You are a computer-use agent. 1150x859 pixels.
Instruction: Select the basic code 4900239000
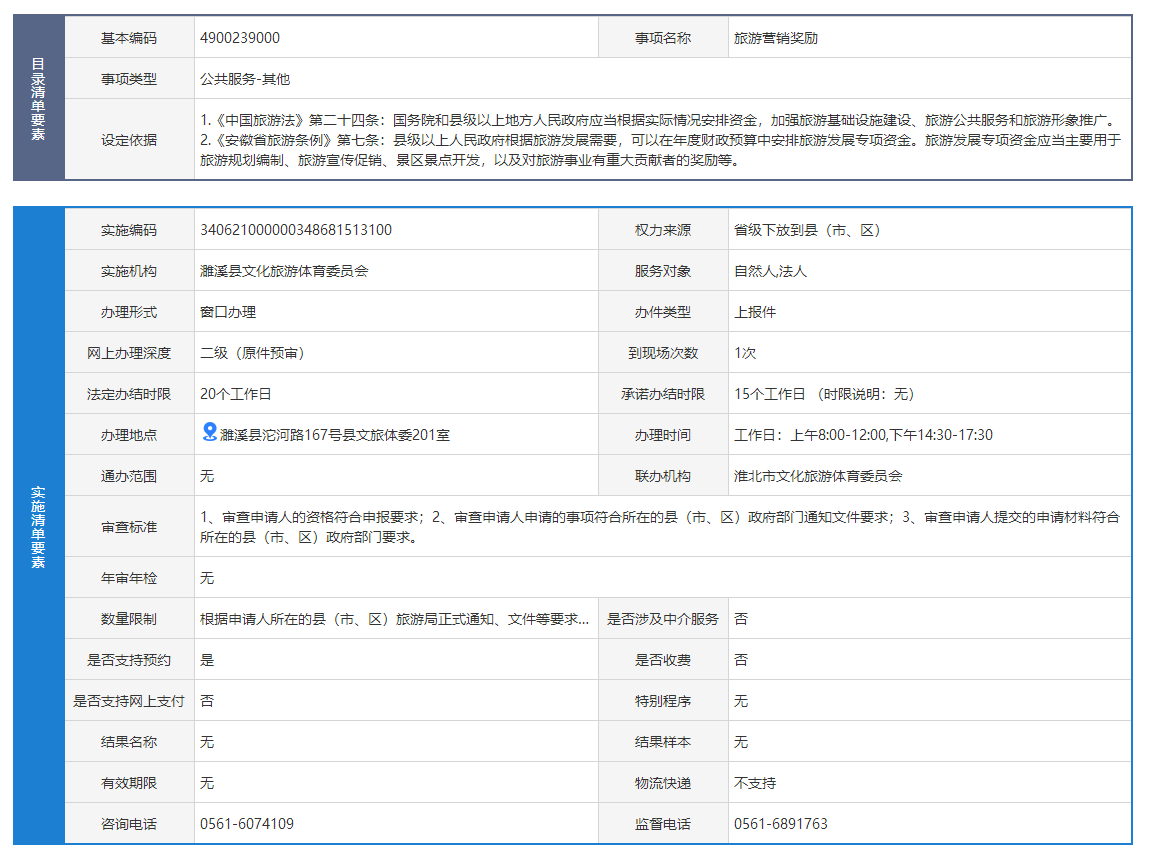[x=240, y=38]
